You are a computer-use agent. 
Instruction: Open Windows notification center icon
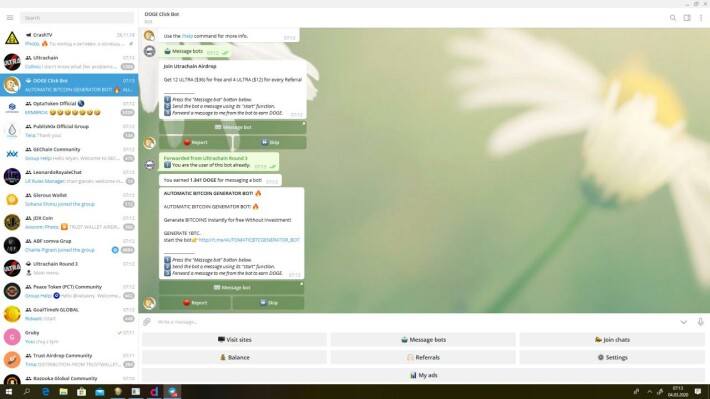tap(698, 392)
